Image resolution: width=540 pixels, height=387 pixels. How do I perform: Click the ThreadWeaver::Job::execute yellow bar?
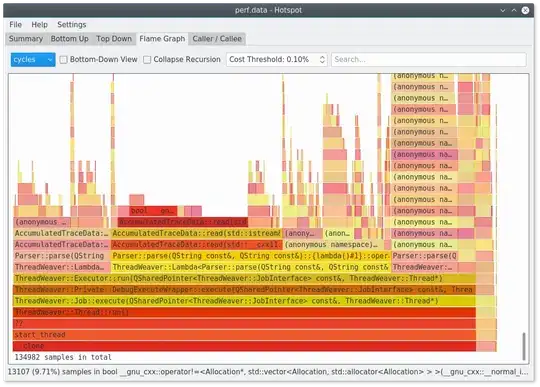(x=245, y=301)
